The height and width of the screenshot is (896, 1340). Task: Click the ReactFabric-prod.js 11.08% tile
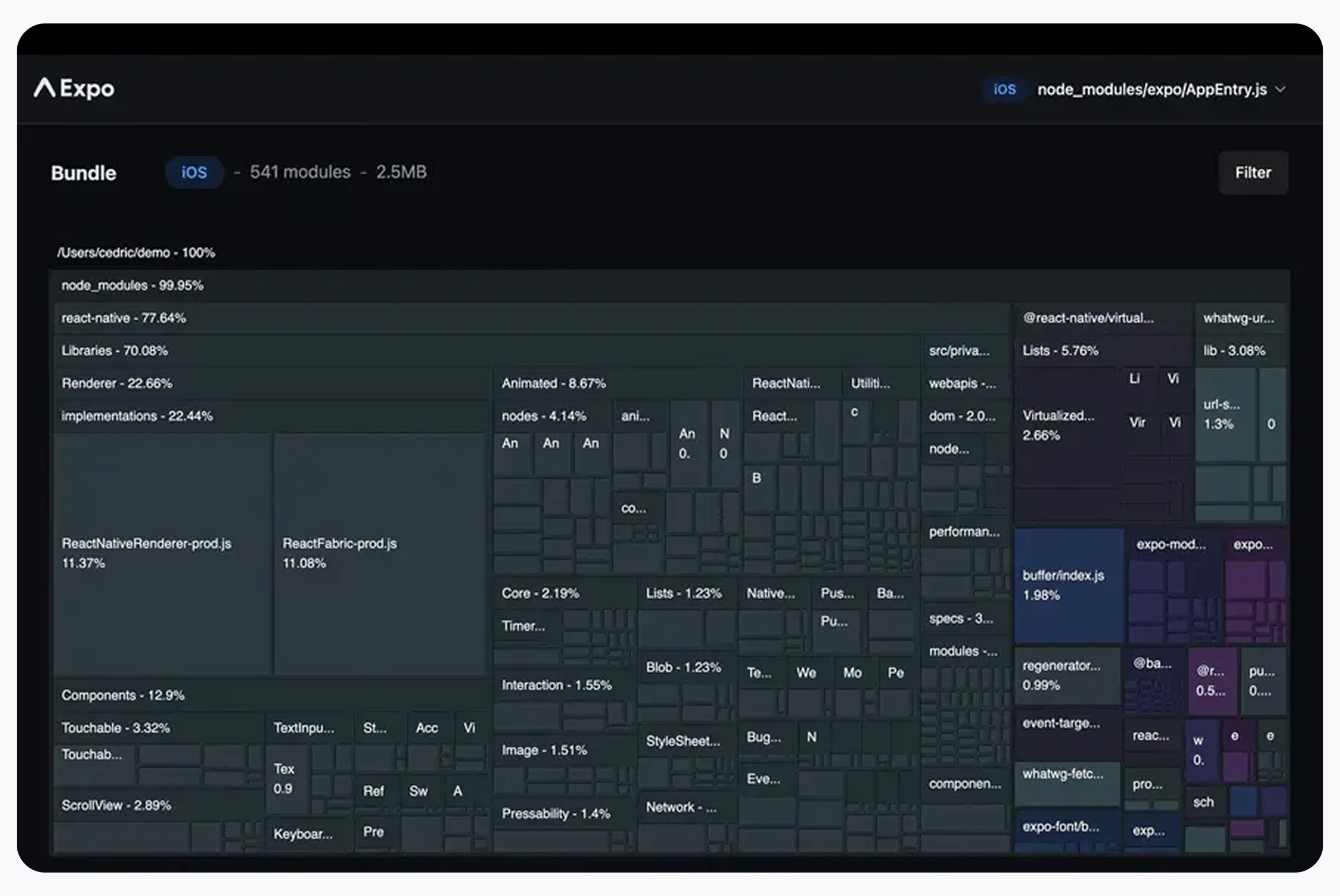[x=380, y=553]
